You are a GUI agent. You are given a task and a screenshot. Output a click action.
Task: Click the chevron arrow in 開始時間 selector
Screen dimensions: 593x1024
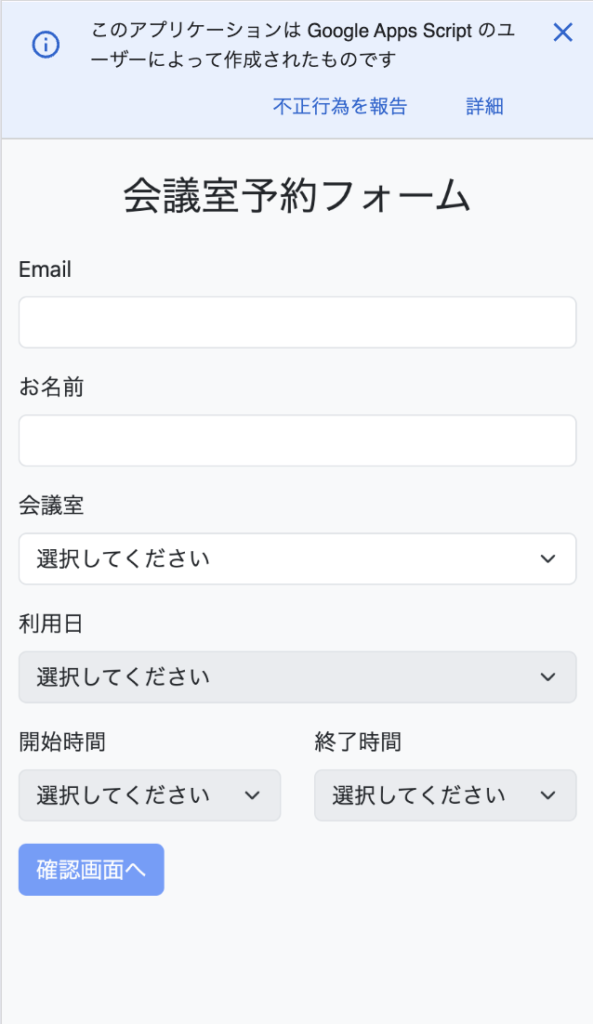tap(252, 795)
